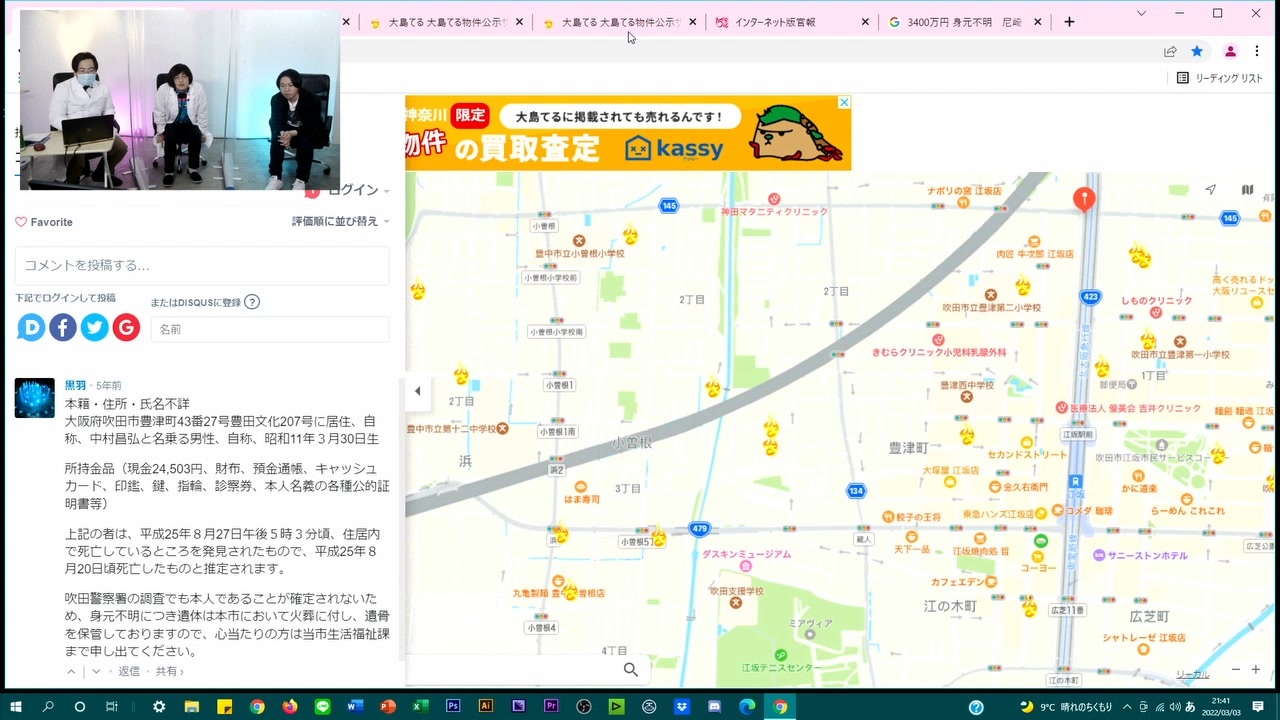Log in with the Google icon

point(126,327)
